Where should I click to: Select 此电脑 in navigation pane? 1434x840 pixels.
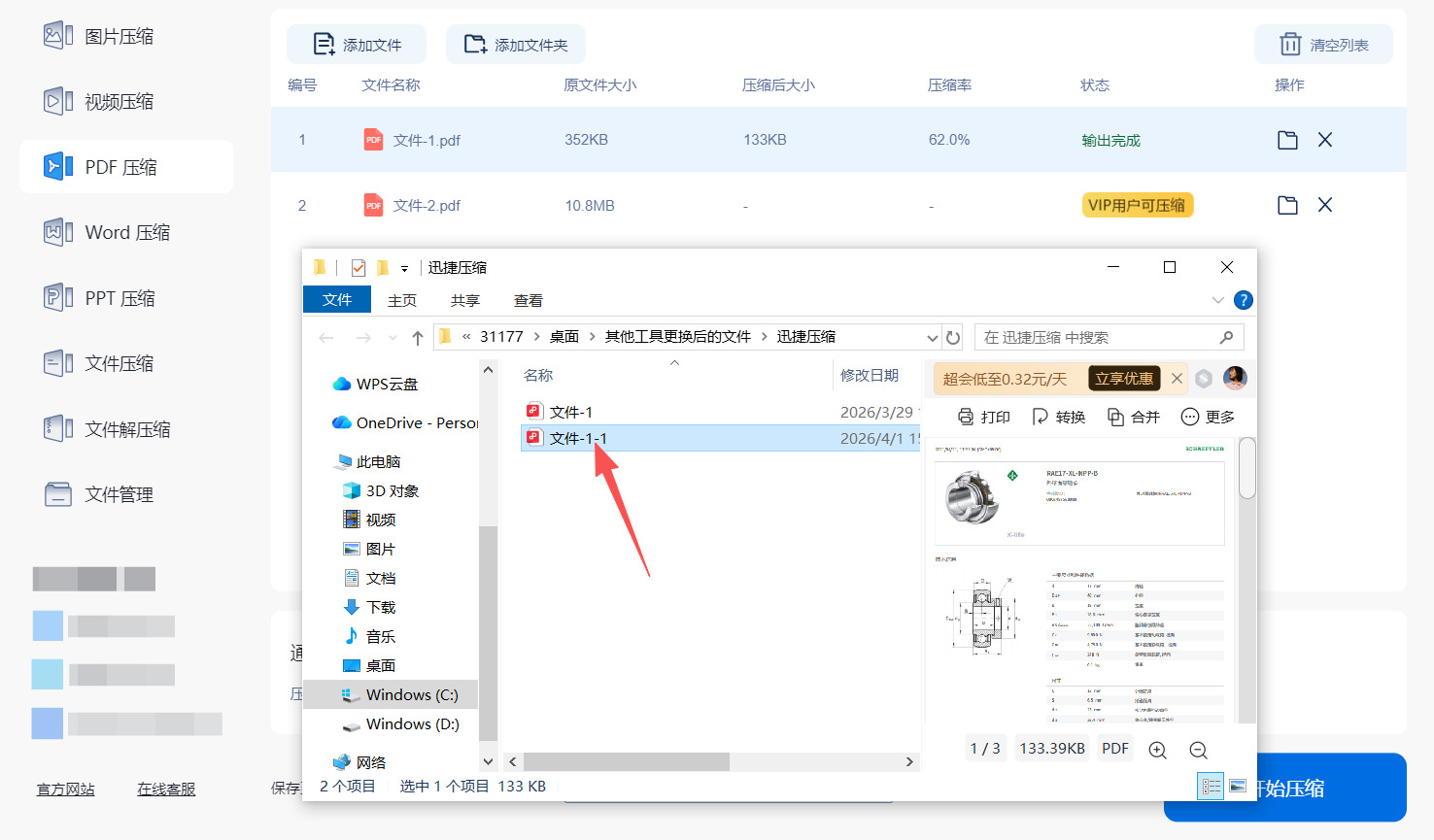coord(368,462)
